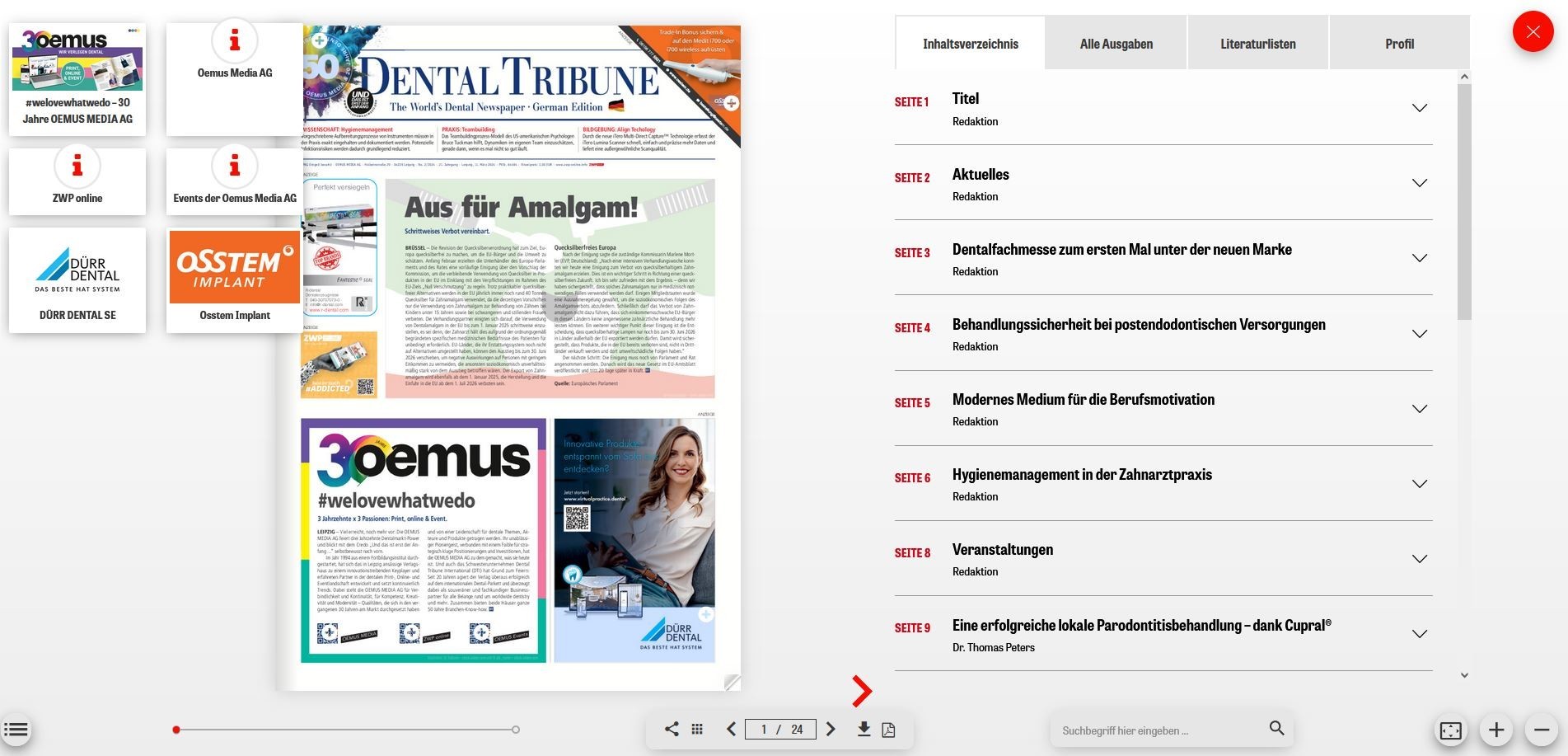1568x756 pixels.
Task: Zoom in with the plus button
Action: [1496, 730]
